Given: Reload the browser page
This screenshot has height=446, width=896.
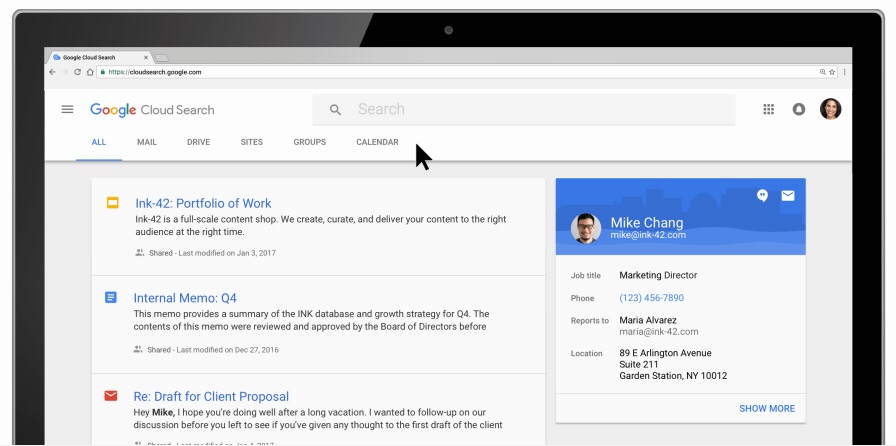Looking at the screenshot, I should click(x=77, y=72).
